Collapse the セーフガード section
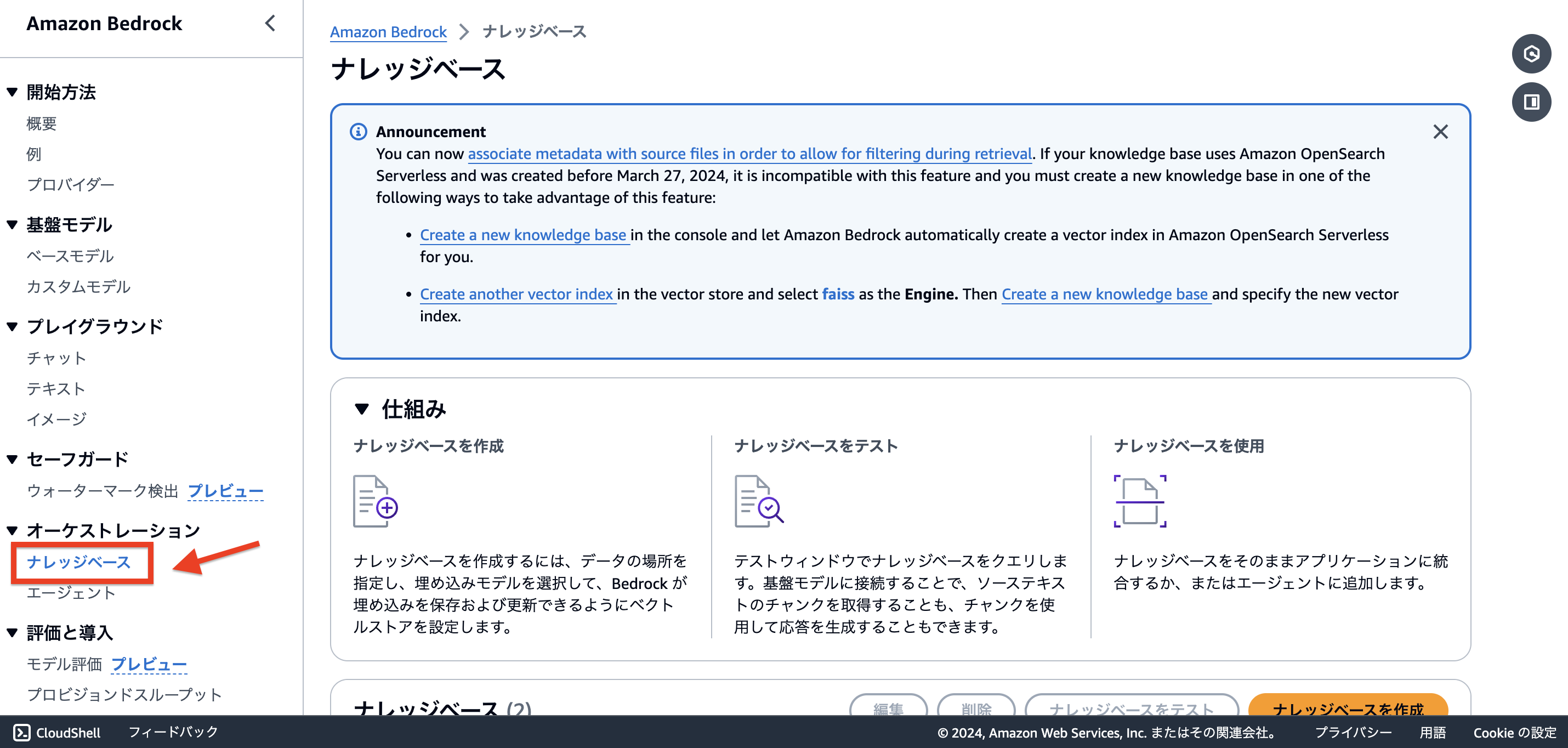The width and height of the screenshot is (1568, 748). pos(12,458)
